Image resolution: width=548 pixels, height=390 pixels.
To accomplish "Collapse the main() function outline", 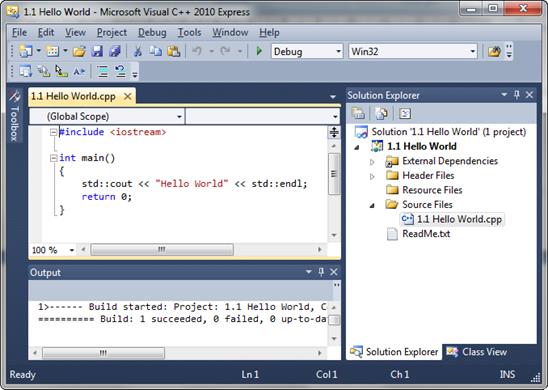I will pos(53,158).
